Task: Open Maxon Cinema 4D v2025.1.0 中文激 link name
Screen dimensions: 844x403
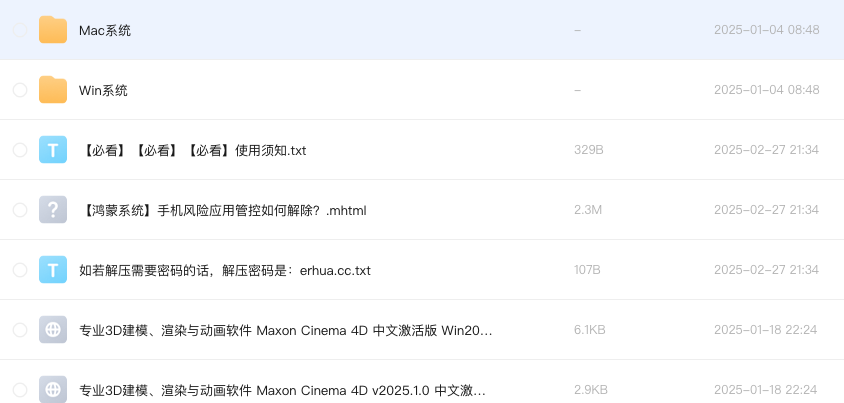Action: pos(282,390)
